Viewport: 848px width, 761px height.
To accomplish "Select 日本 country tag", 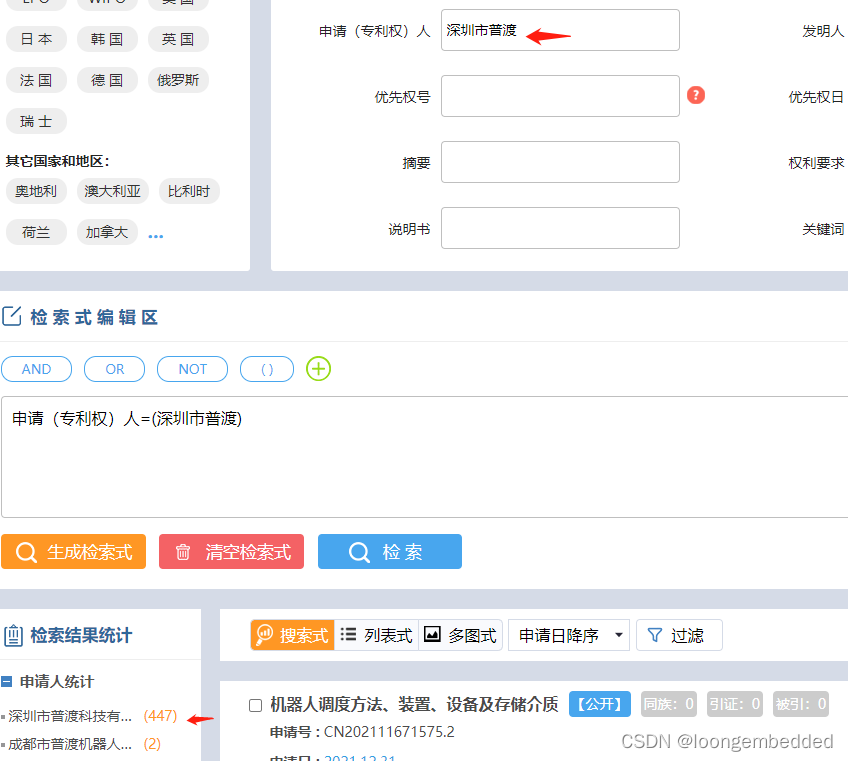I will point(36,39).
